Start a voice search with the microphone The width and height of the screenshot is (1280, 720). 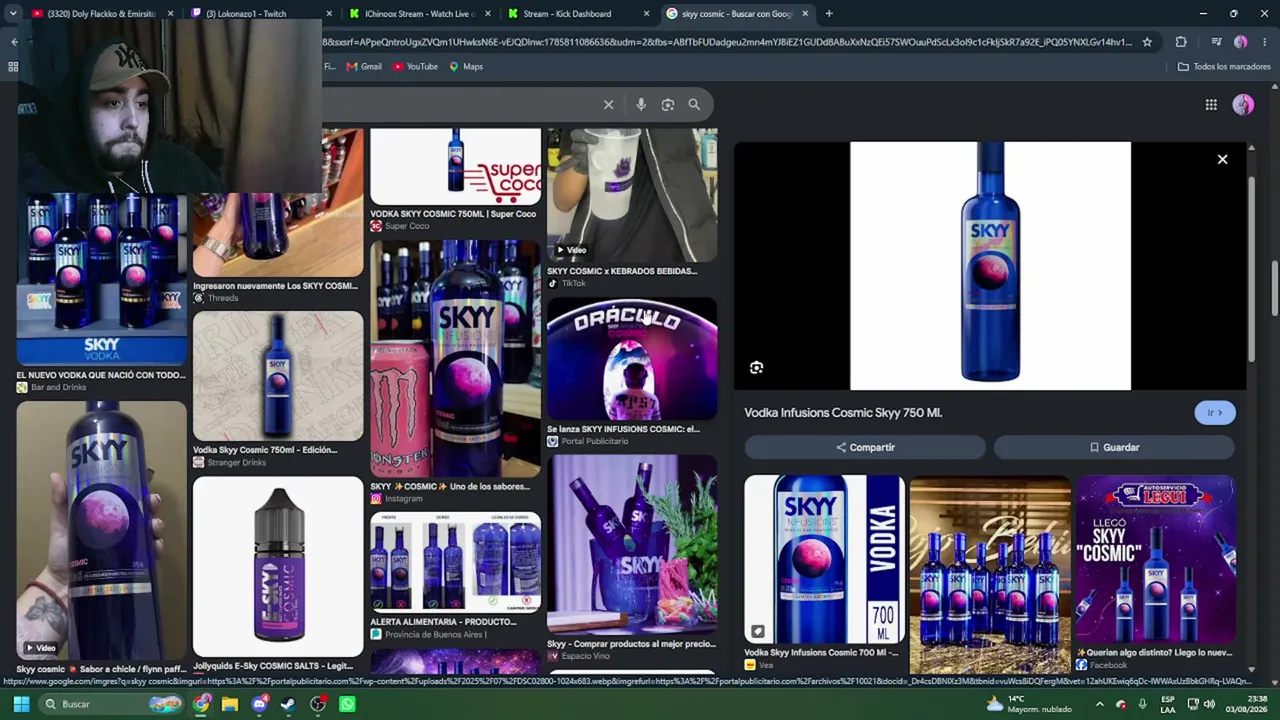pyautogui.click(x=641, y=104)
